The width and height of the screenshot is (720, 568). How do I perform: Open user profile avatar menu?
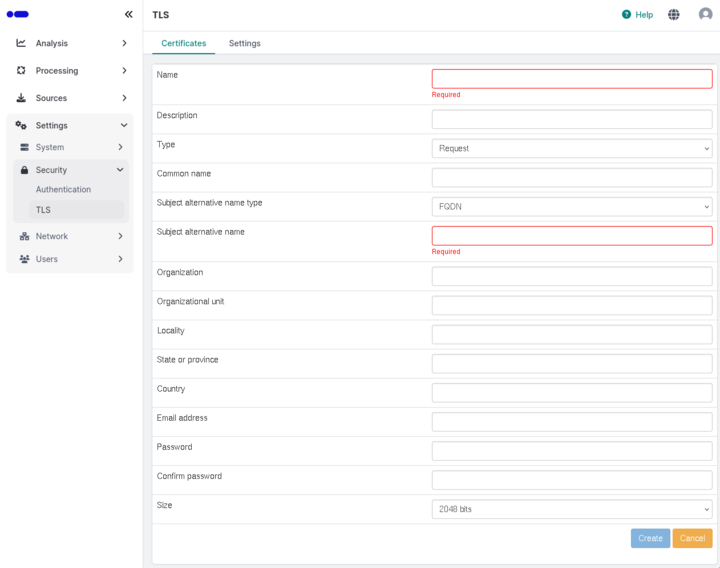tap(705, 14)
